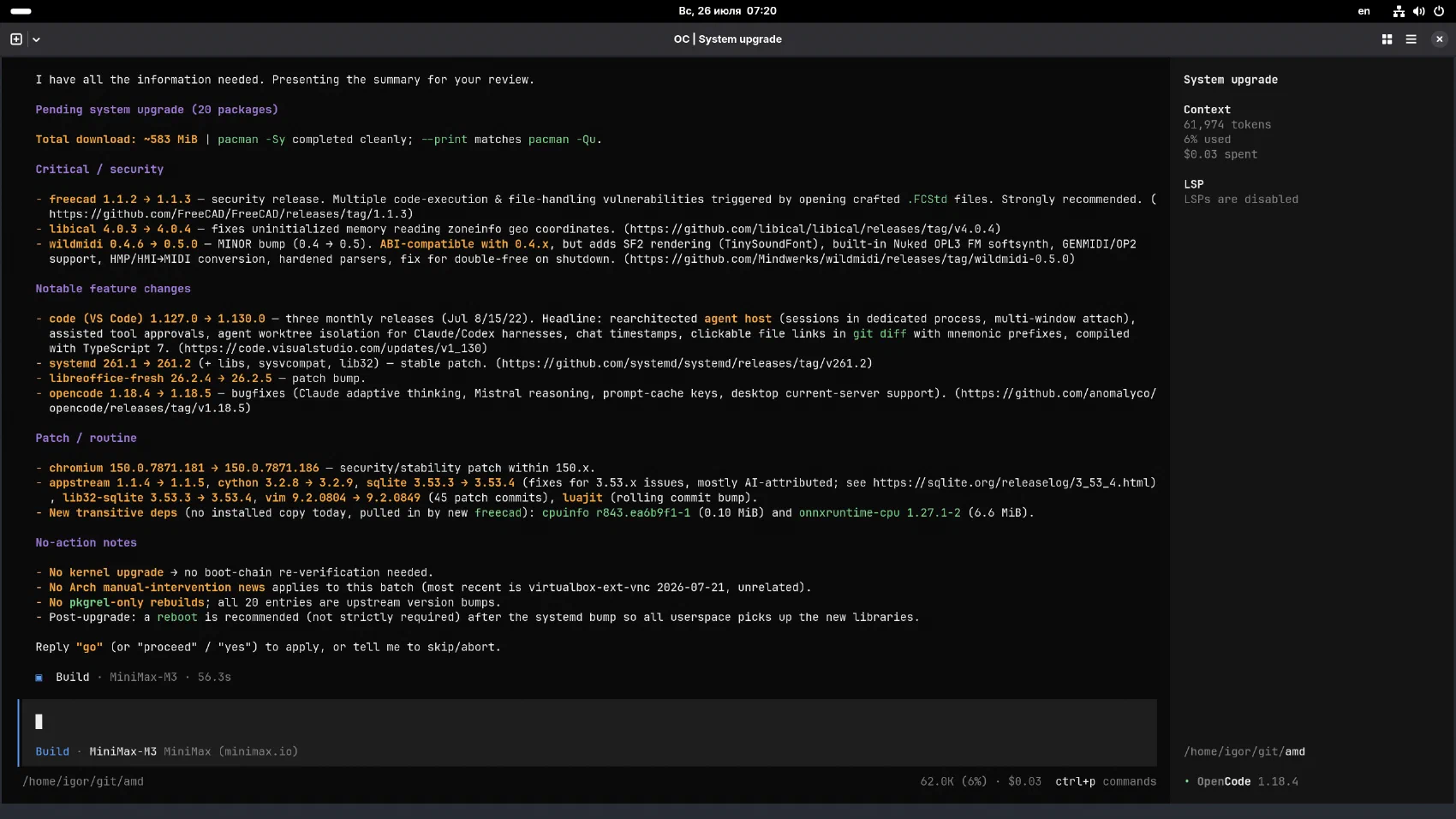
Task: Click "chromium 150.0.7871.181" version text
Action: pyautogui.click(x=127, y=468)
